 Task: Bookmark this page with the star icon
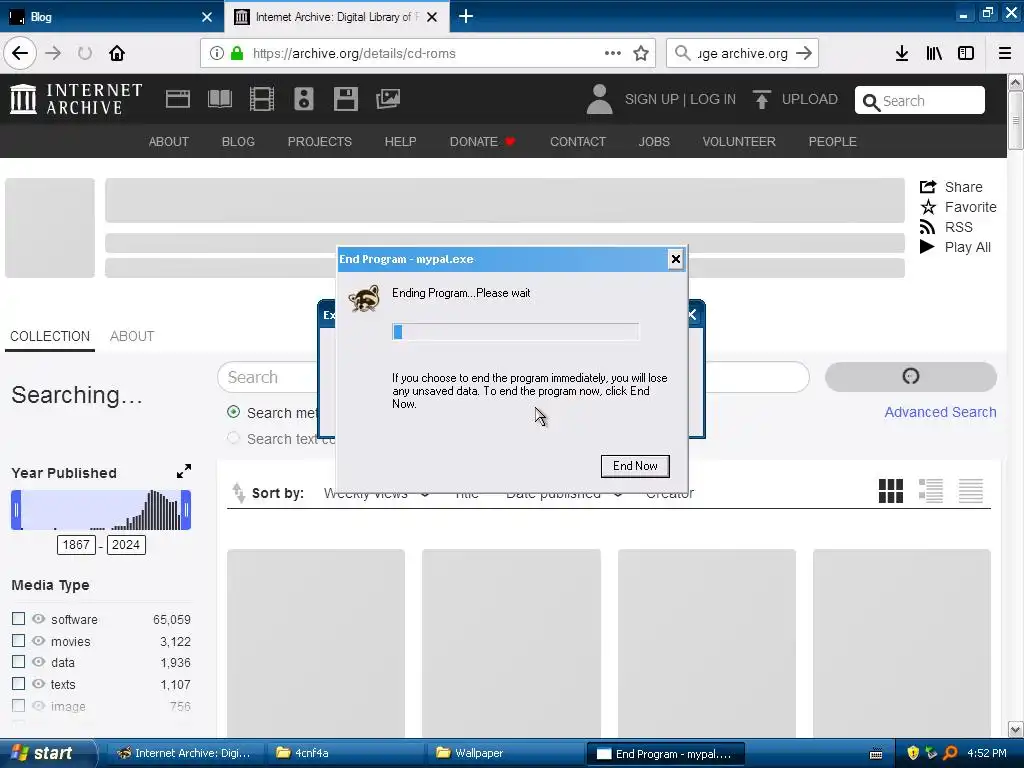(x=641, y=54)
